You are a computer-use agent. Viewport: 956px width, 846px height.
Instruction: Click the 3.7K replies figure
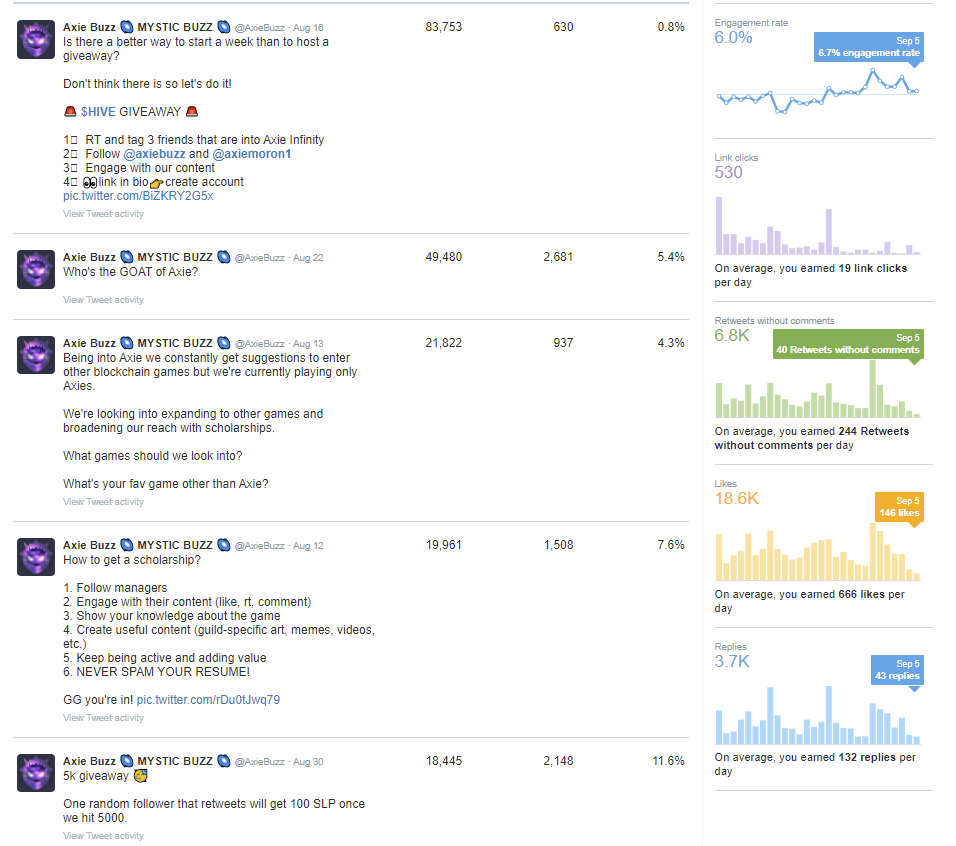pyautogui.click(x=732, y=662)
